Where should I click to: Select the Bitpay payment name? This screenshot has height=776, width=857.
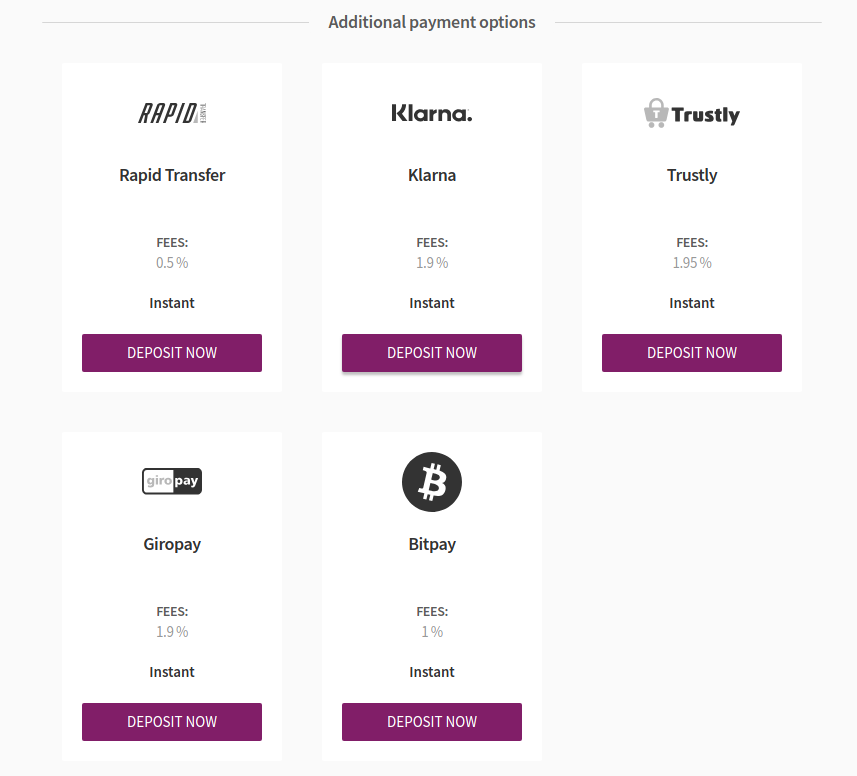431,544
